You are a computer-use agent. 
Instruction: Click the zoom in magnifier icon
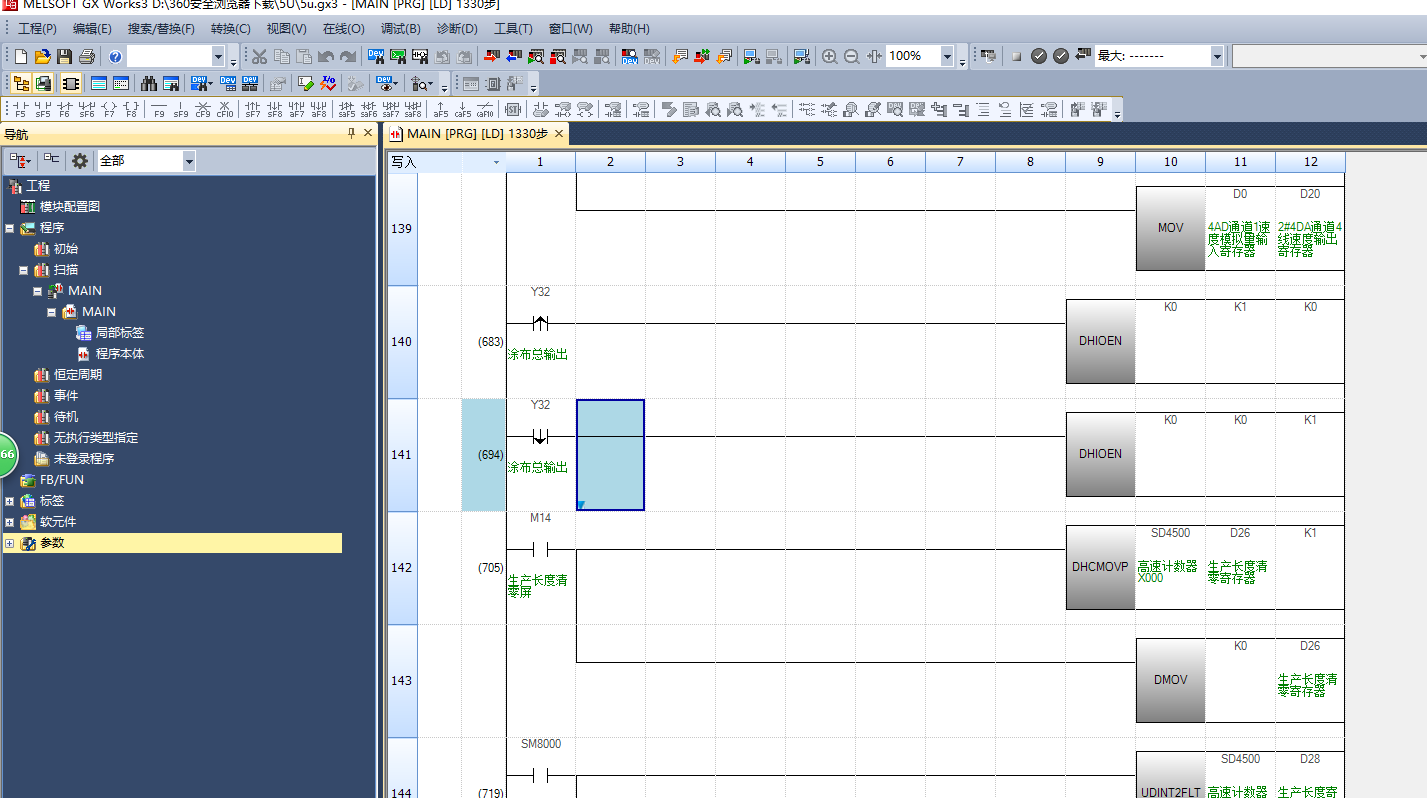[x=829, y=57]
